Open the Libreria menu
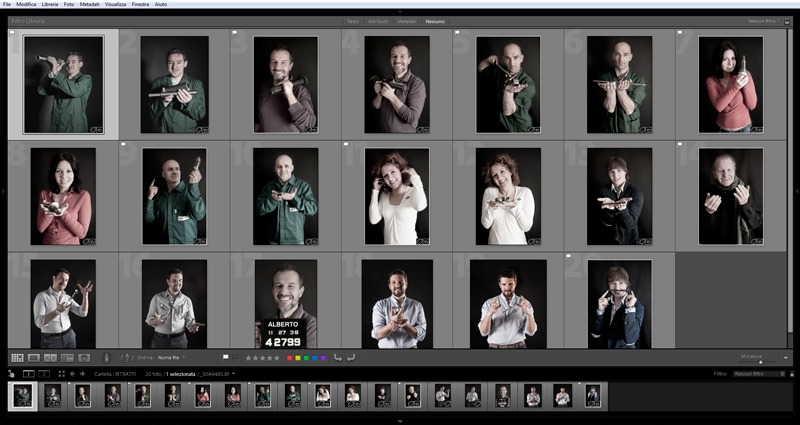The height and width of the screenshot is (425, 800). tap(50, 4)
